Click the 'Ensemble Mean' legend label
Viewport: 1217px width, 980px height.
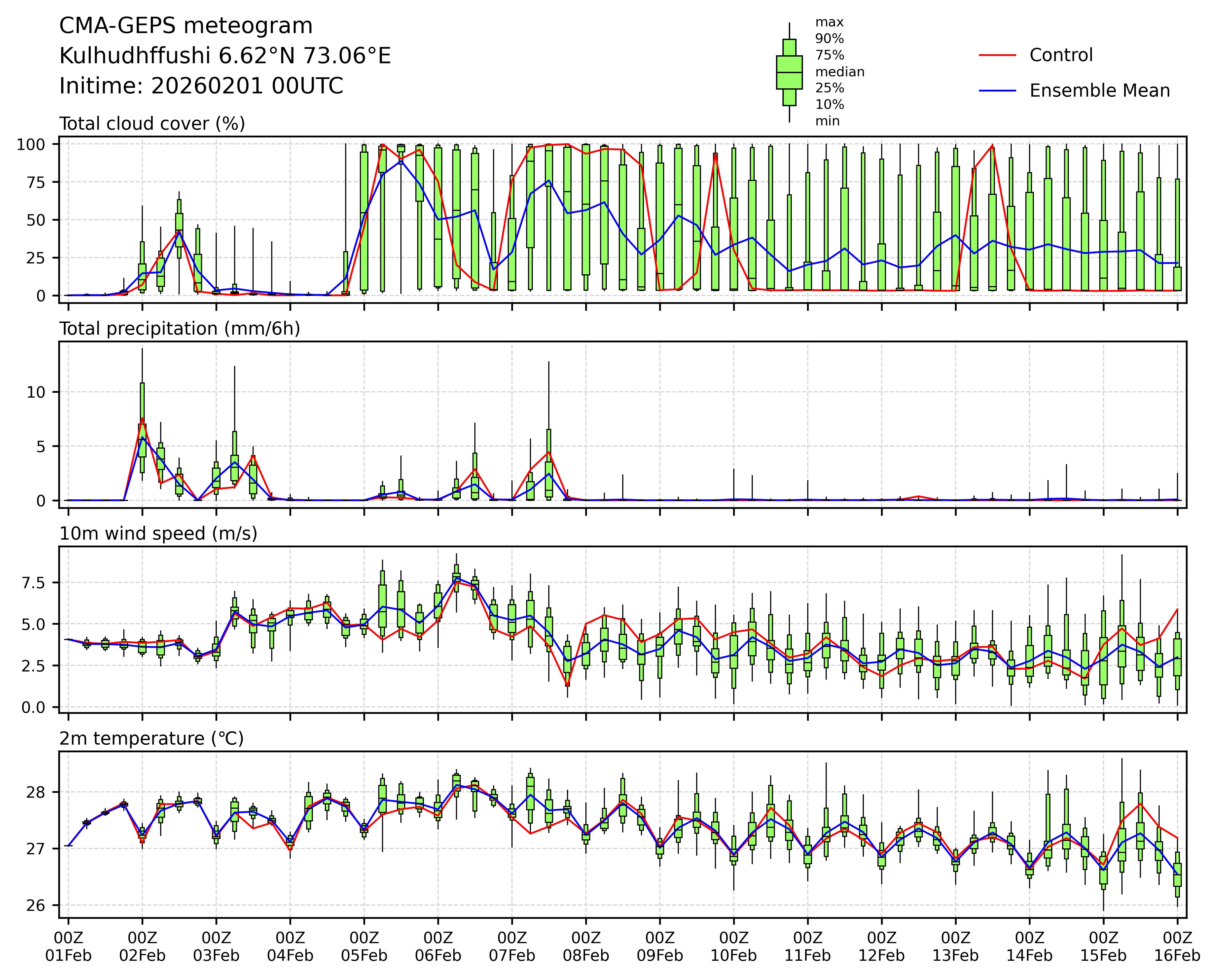pos(1099,90)
